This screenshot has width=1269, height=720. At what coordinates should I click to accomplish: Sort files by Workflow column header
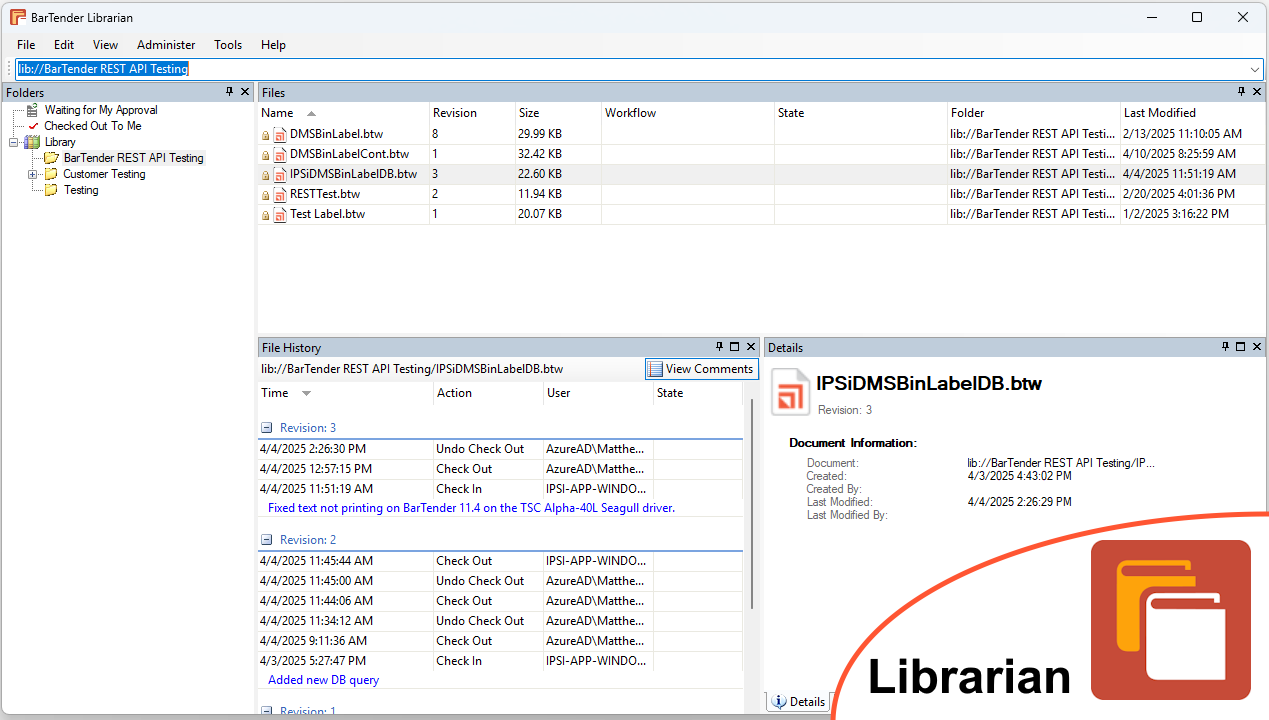688,113
